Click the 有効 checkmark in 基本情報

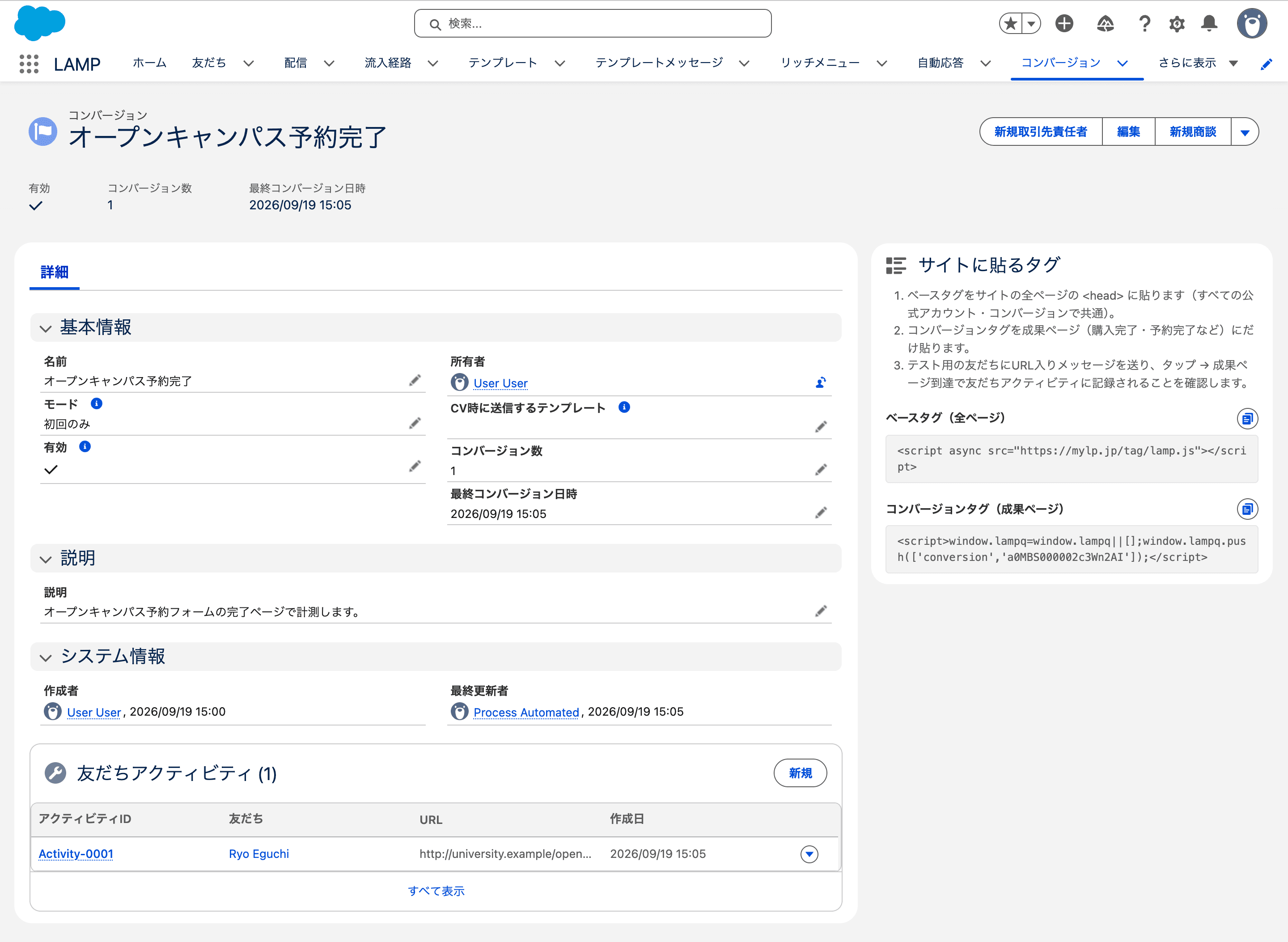coord(51,469)
